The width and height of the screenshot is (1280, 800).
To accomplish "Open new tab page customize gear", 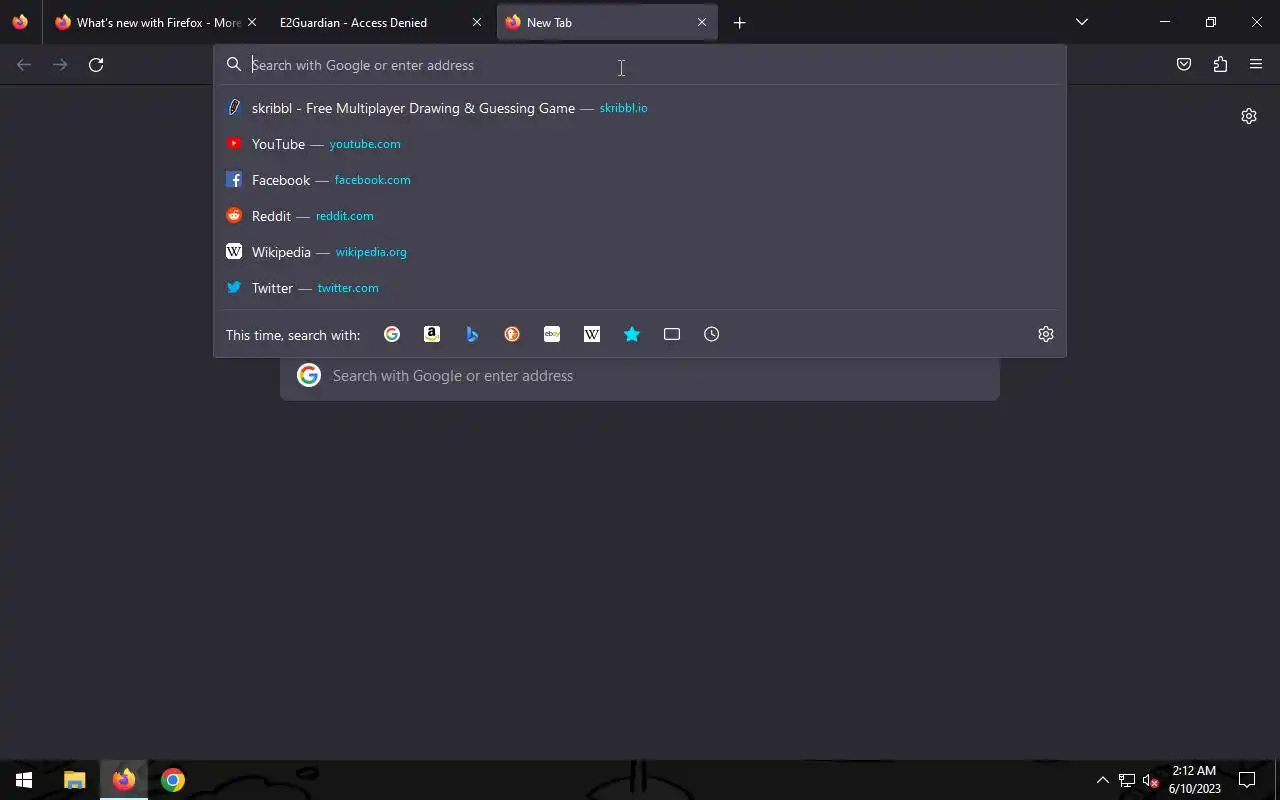I will [1249, 116].
